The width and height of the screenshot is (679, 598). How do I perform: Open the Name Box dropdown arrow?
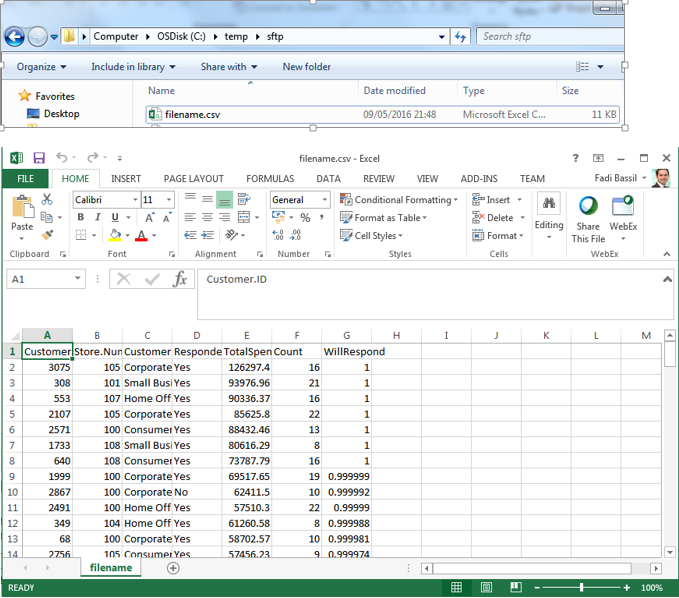[78, 278]
